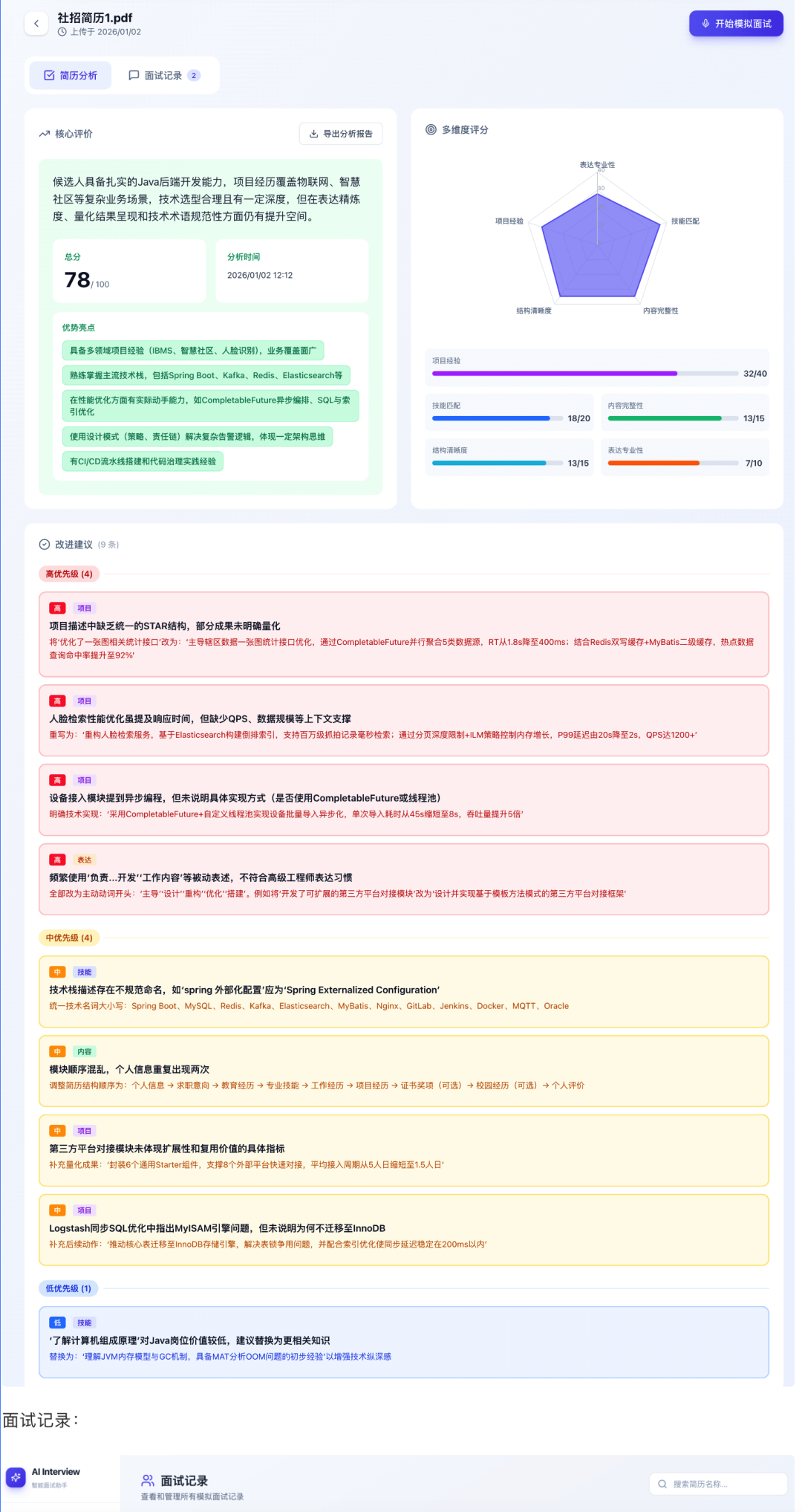Click the back arrow button
The width and height of the screenshot is (802, 1512).
click(36, 24)
